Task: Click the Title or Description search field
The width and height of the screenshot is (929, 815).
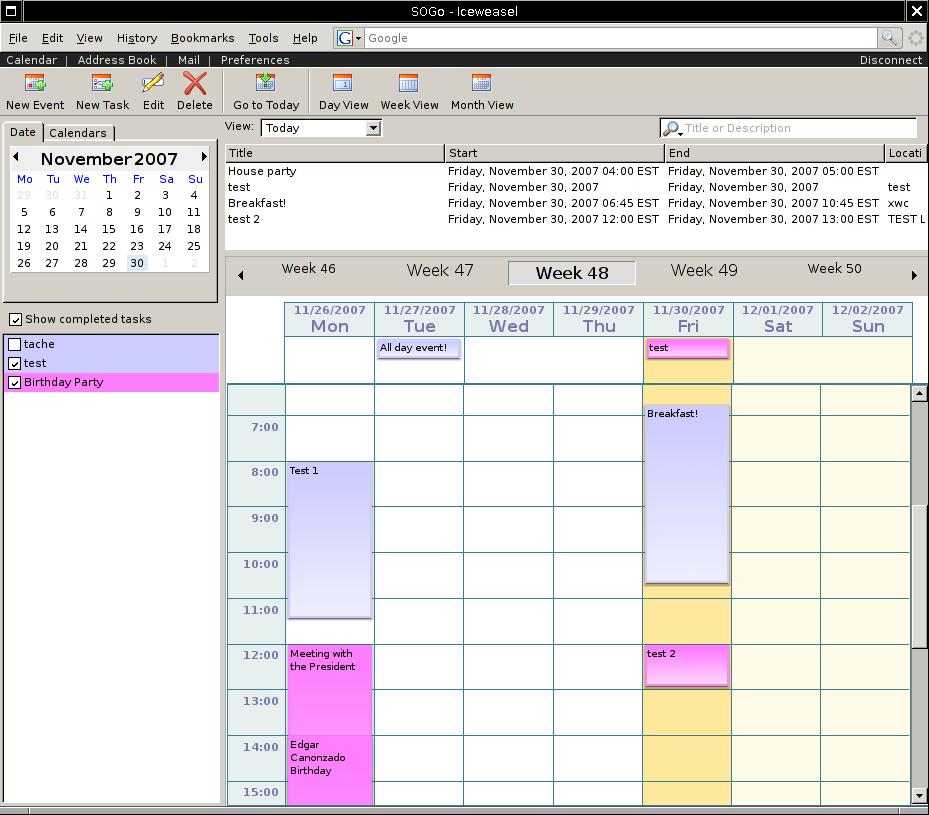Action: (x=798, y=128)
